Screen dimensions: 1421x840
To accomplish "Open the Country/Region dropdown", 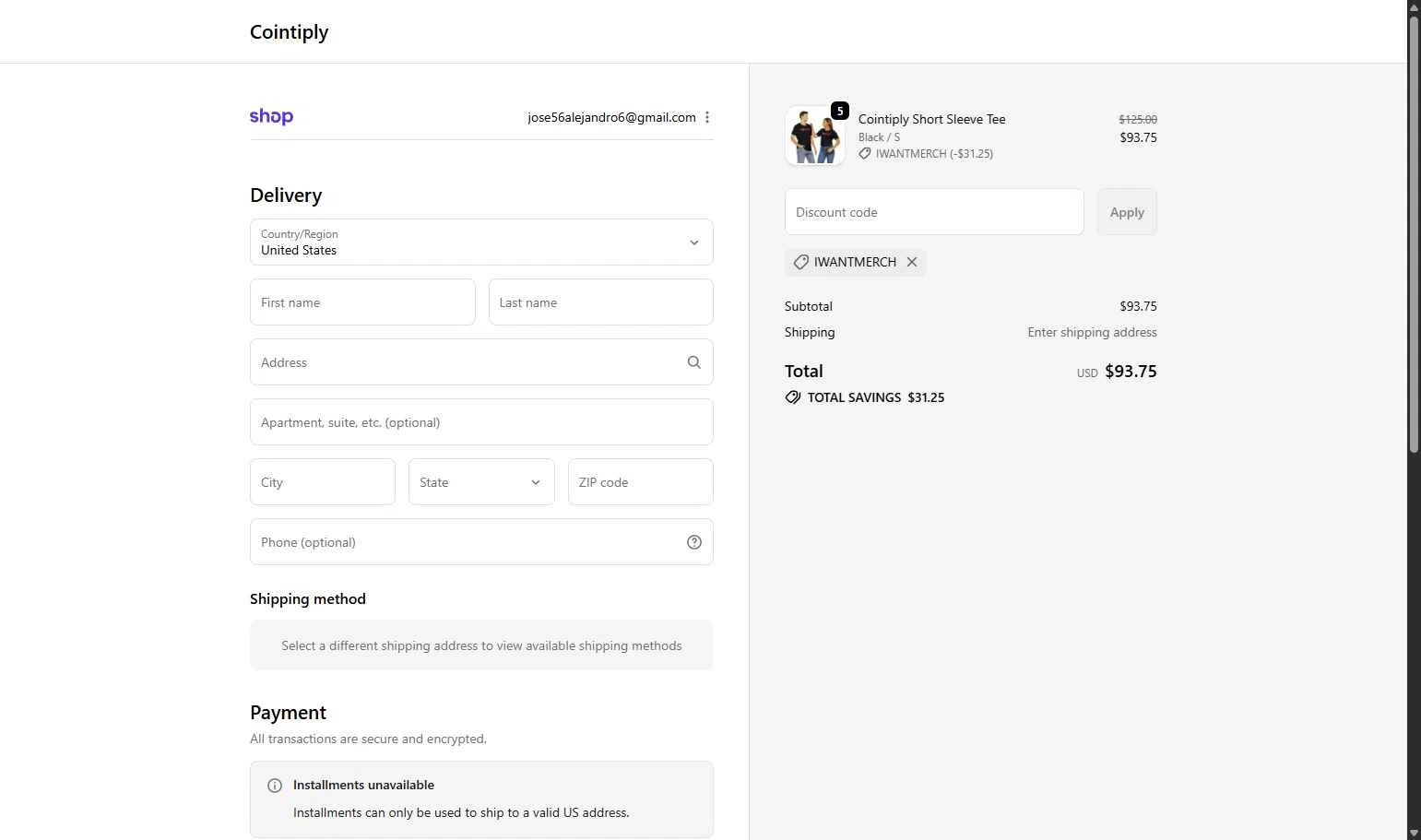I will tap(481, 242).
